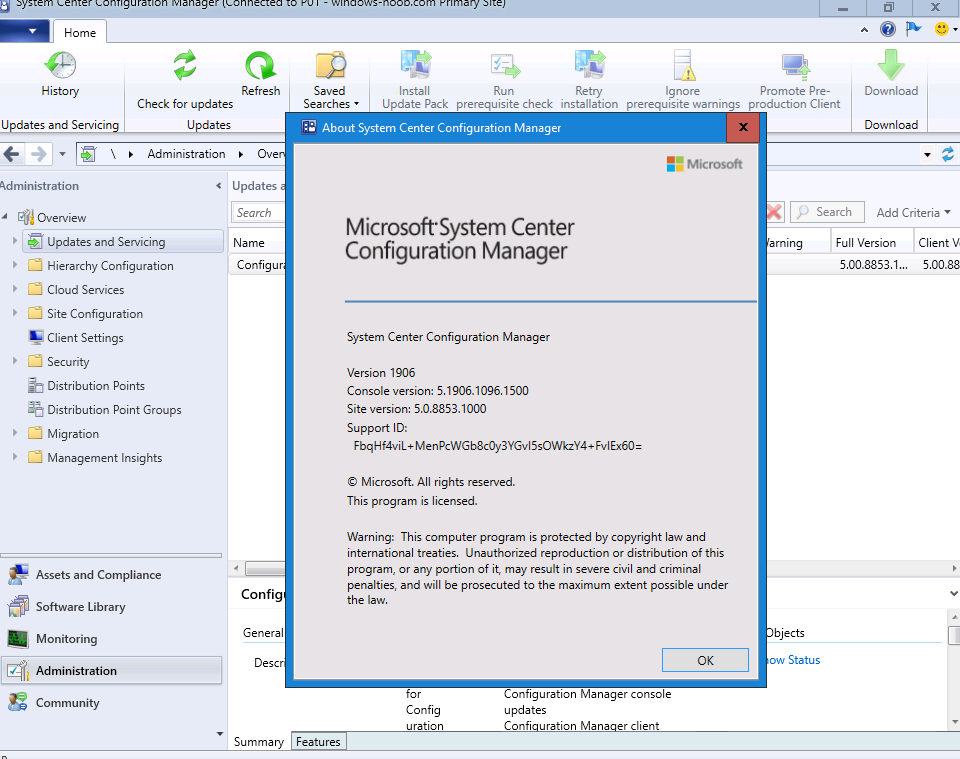Open the Help question mark icon
Screen dimensions: 960x759
(x=888, y=29)
